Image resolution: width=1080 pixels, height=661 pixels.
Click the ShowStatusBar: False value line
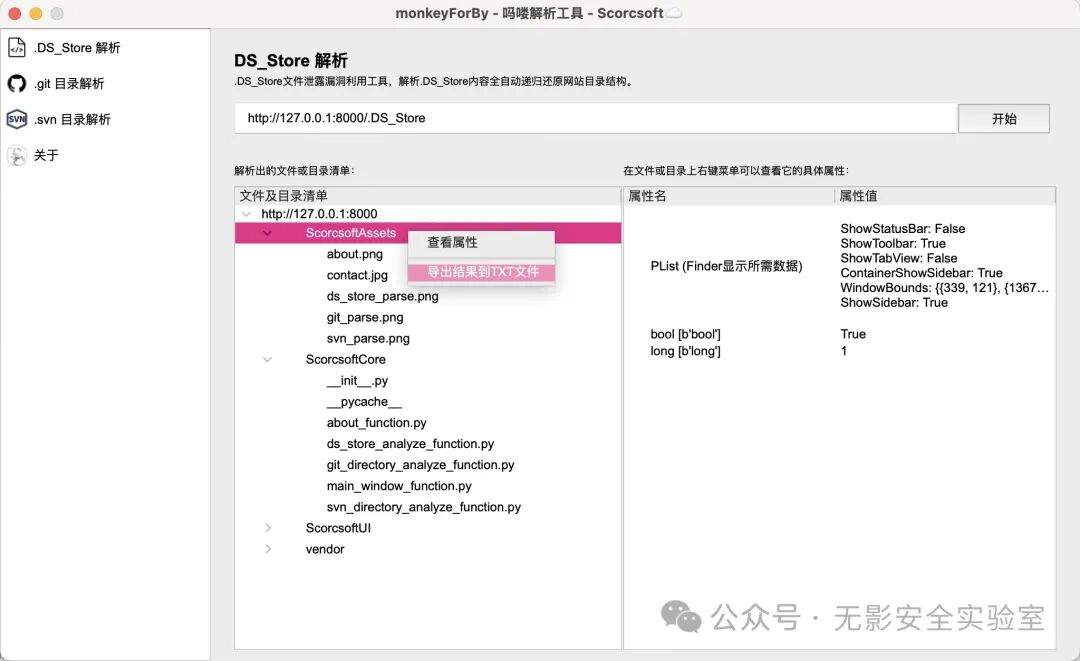point(902,229)
